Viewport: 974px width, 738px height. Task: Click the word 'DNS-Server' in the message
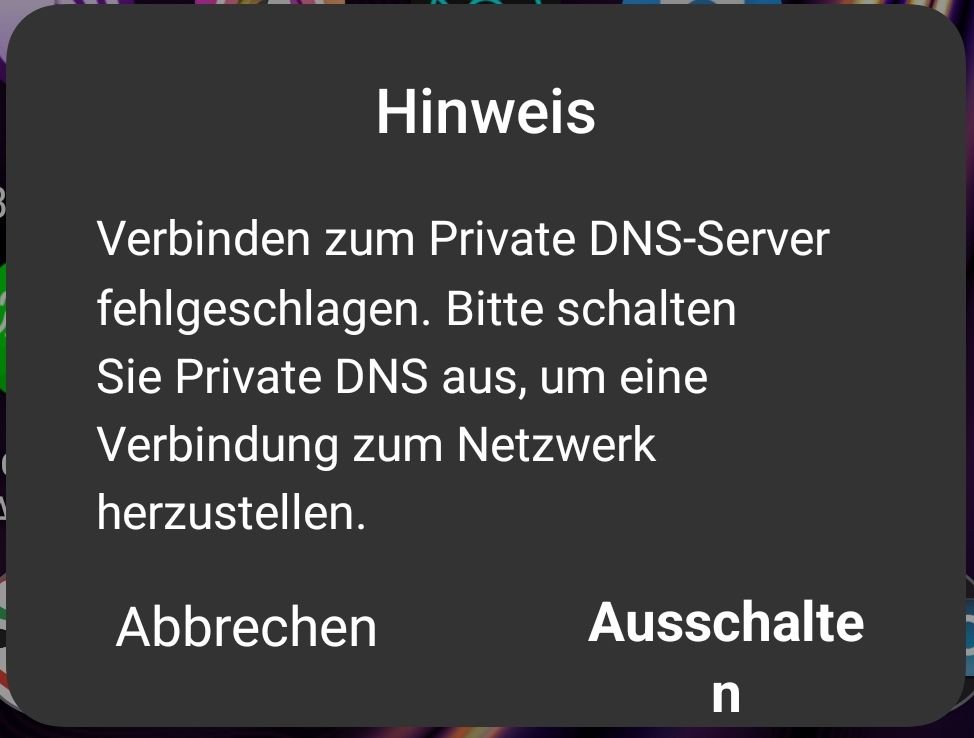point(709,239)
